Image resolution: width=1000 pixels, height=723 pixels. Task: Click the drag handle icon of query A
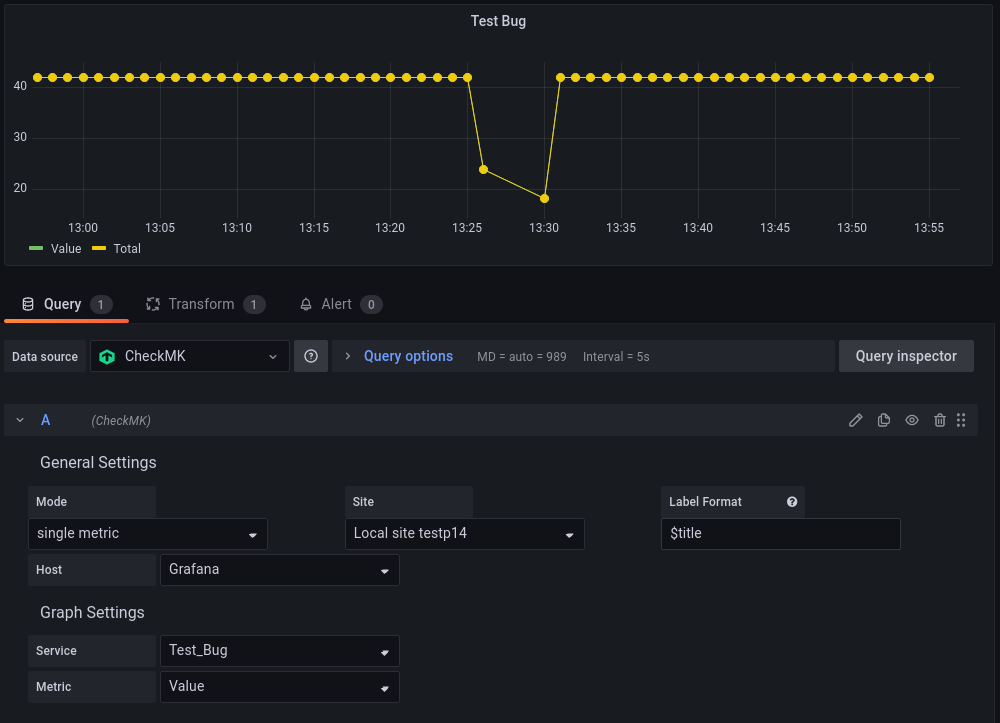[x=961, y=421]
